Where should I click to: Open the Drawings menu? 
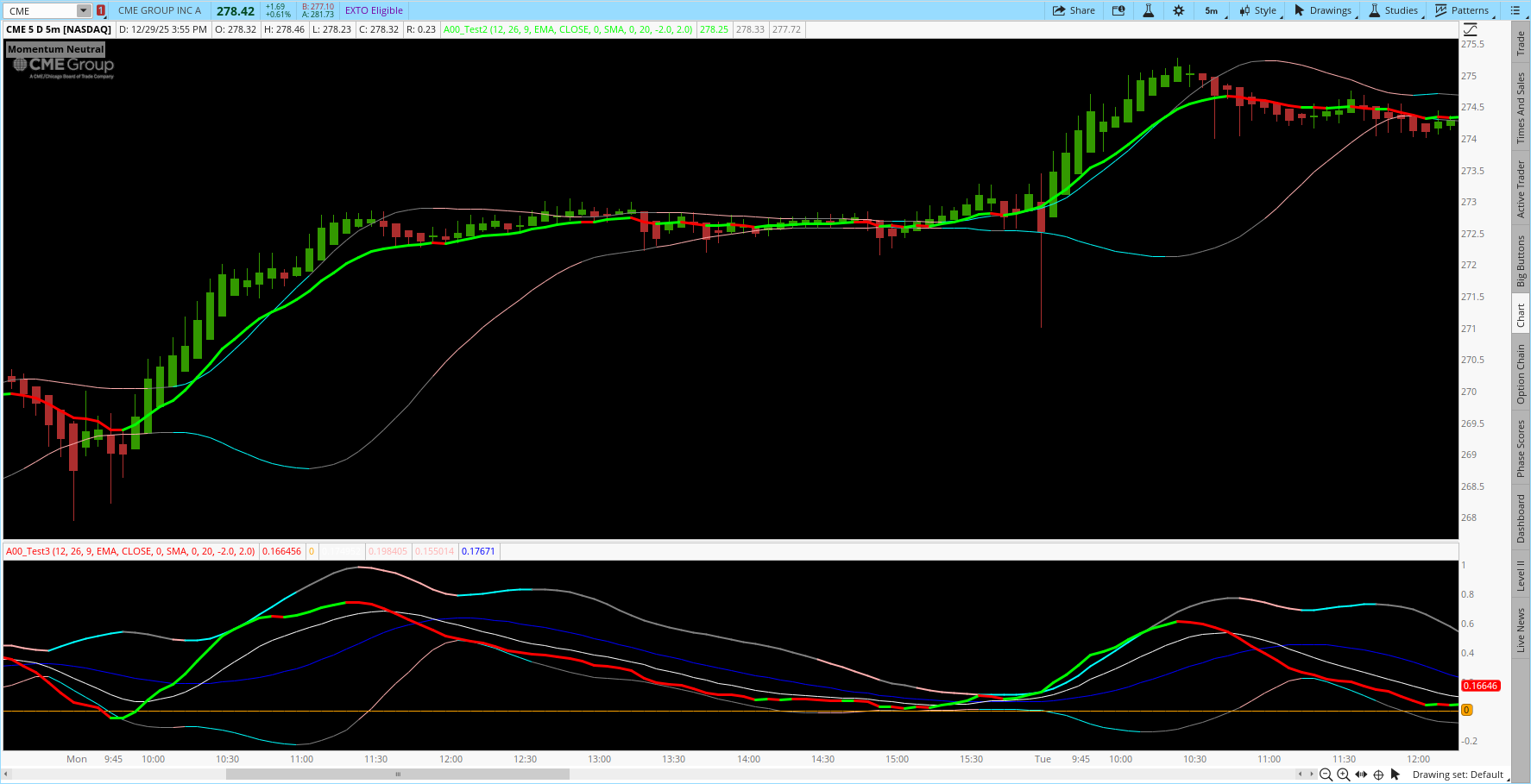click(1323, 10)
